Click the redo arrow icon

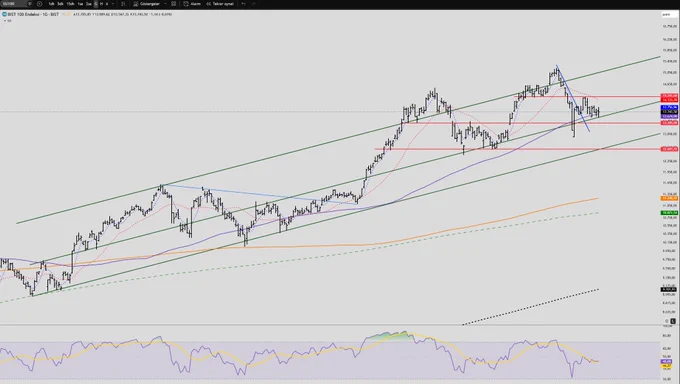tap(253, 4)
